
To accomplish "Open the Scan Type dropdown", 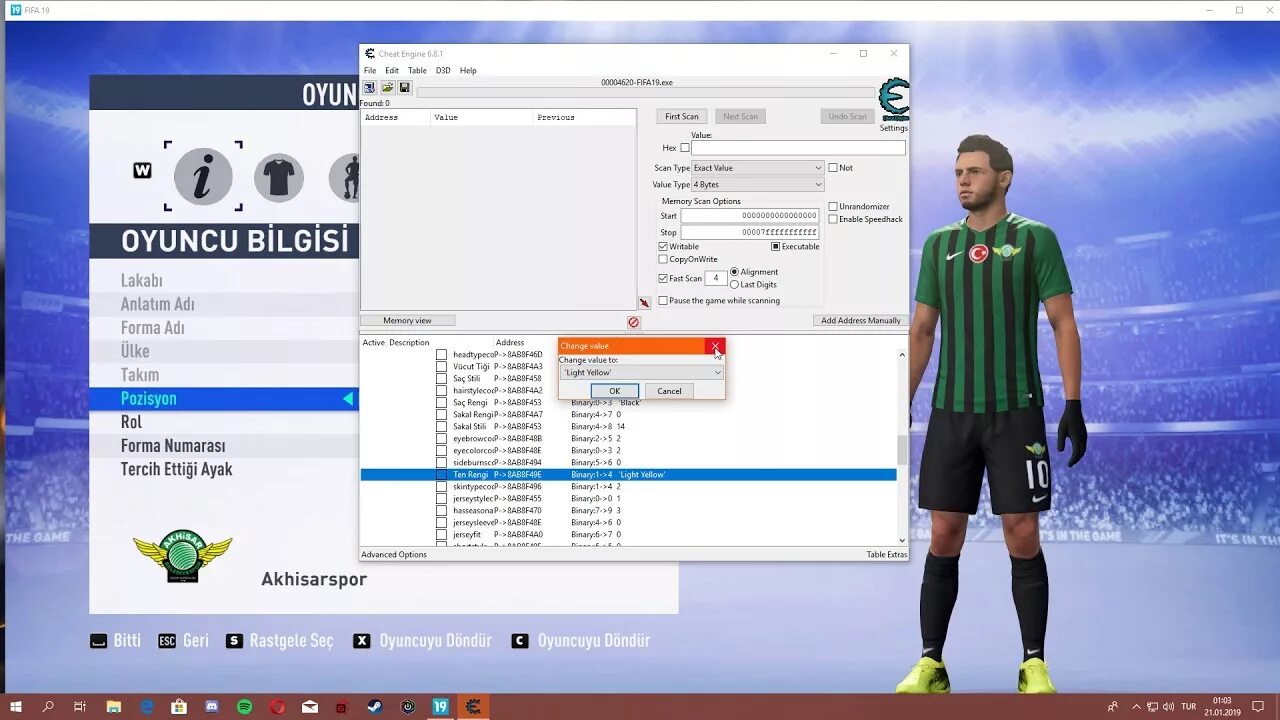I will tap(758, 168).
